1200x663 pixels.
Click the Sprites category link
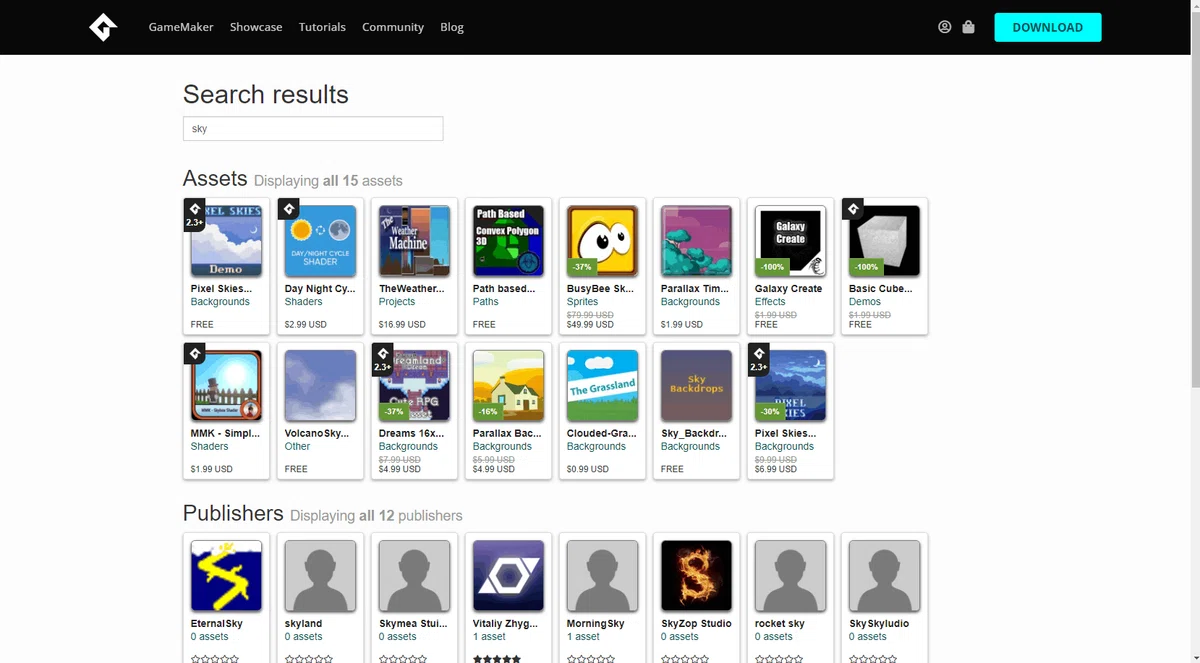(x=583, y=302)
